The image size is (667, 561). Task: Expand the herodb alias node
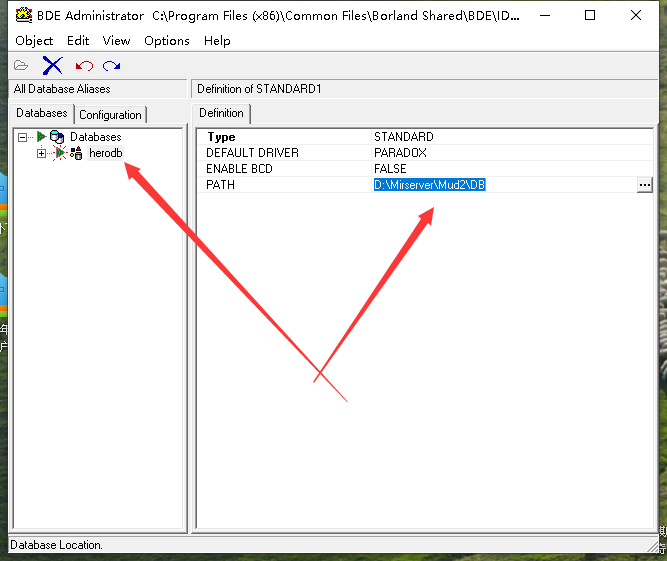(x=41, y=153)
